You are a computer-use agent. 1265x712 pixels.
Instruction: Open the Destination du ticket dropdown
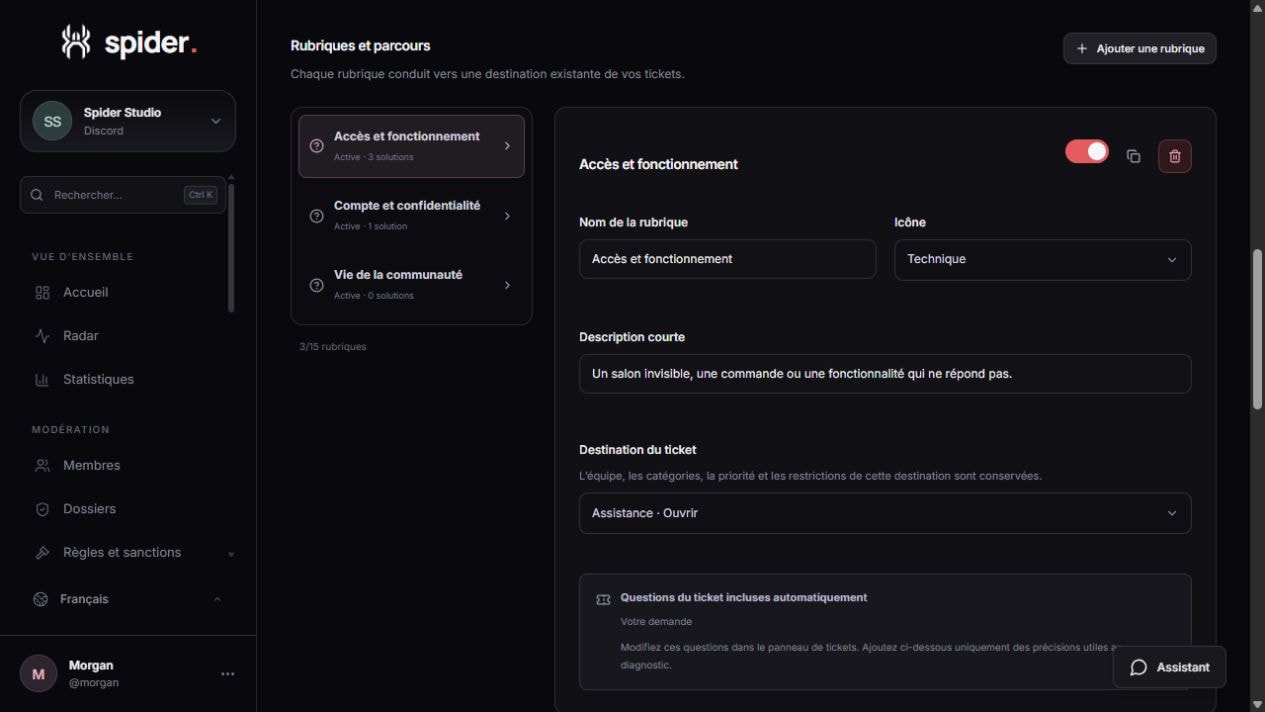click(x=885, y=513)
